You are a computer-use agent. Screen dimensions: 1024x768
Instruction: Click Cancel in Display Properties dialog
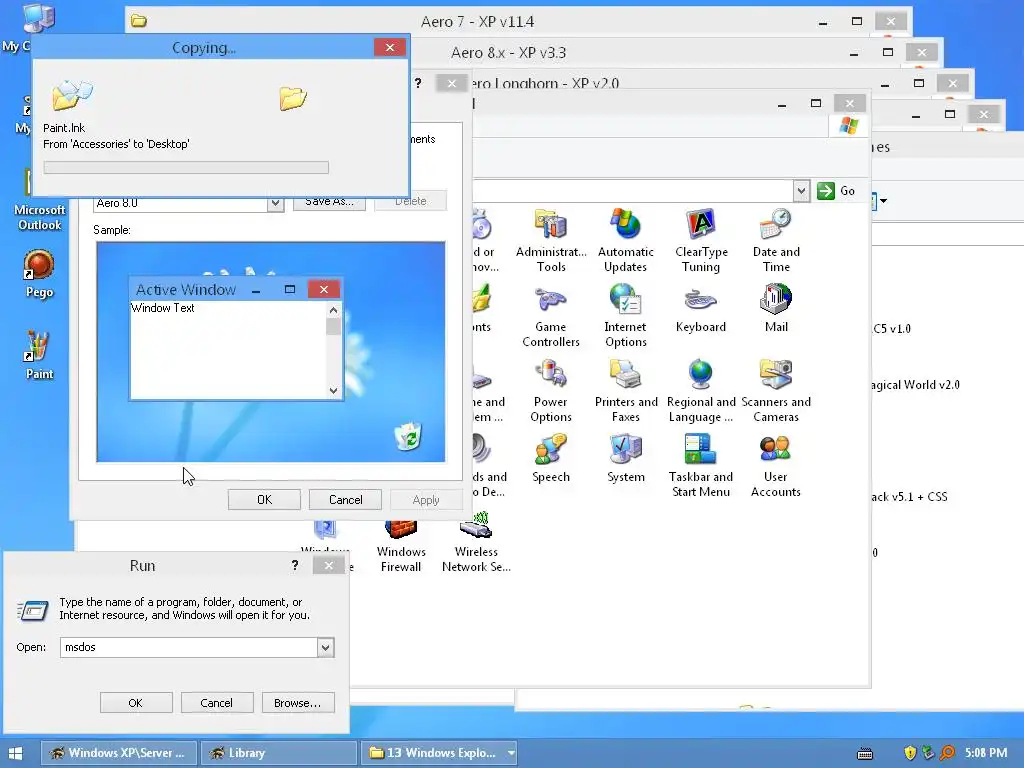click(x=345, y=500)
